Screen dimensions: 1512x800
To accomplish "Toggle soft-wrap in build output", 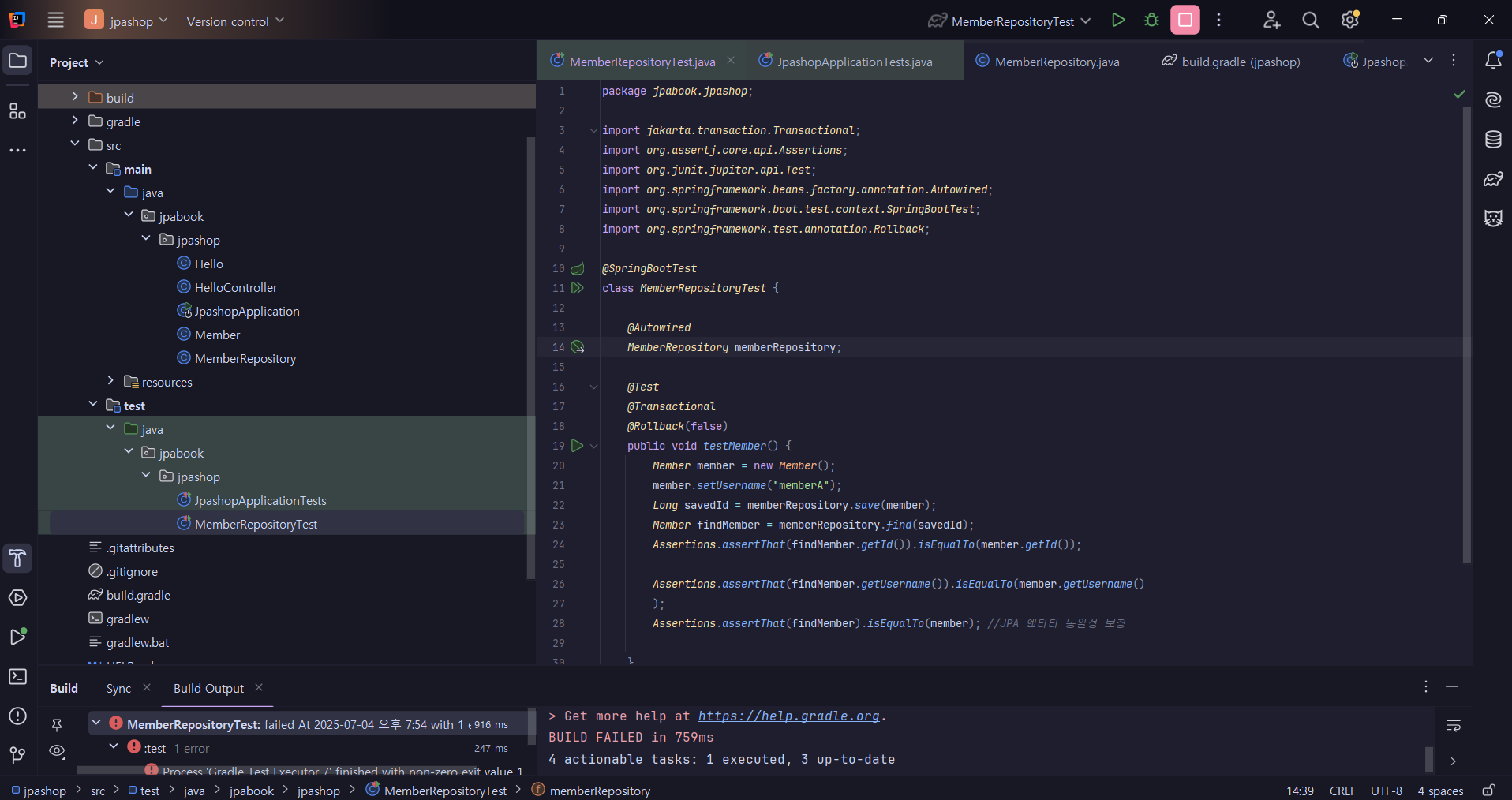I will (x=1454, y=725).
